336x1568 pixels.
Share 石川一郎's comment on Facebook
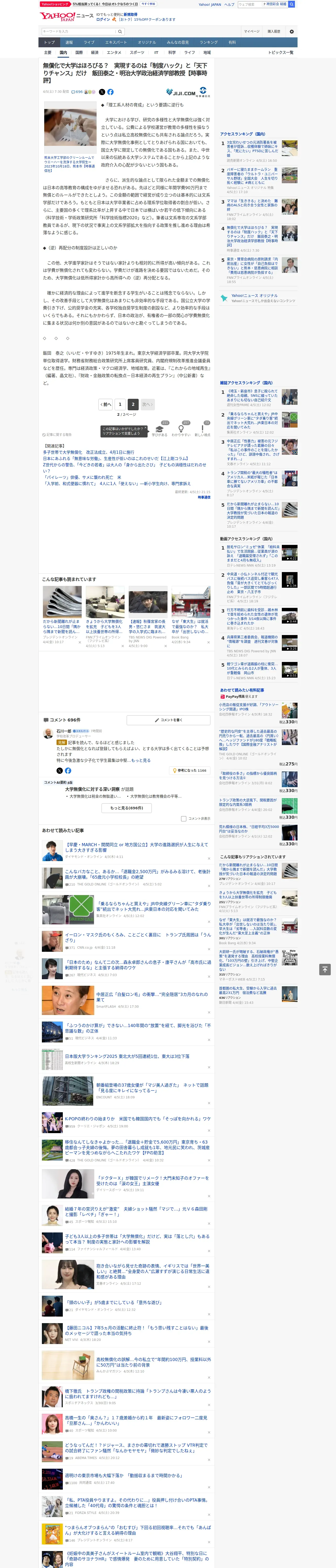pos(68,771)
